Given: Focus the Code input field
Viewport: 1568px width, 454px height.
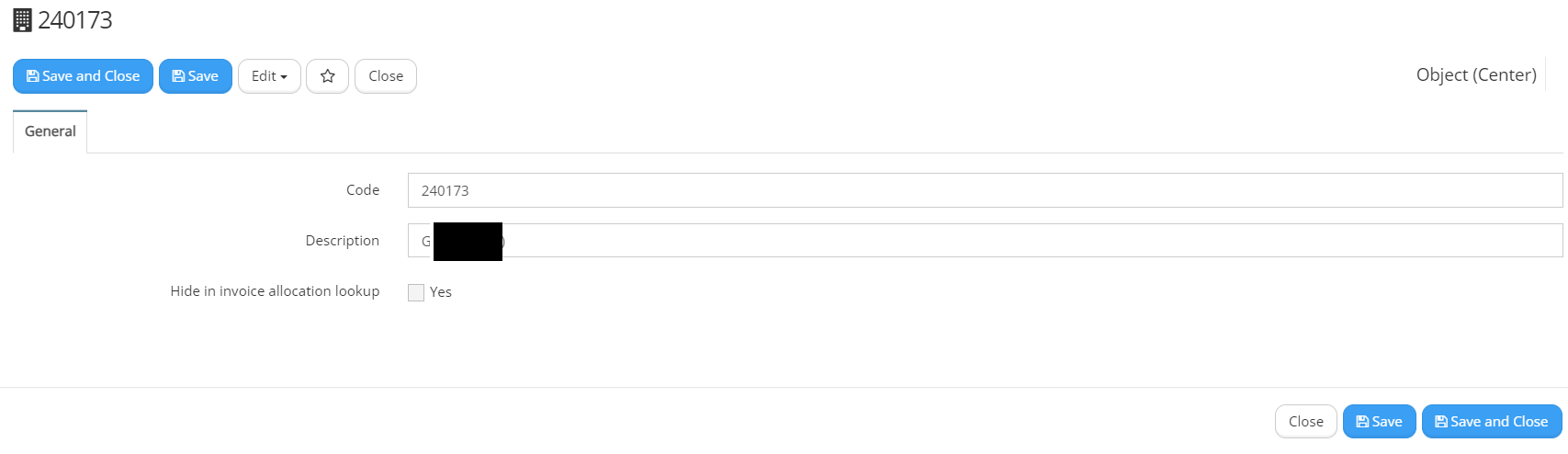Looking at the screenshot, I should 985,190.
